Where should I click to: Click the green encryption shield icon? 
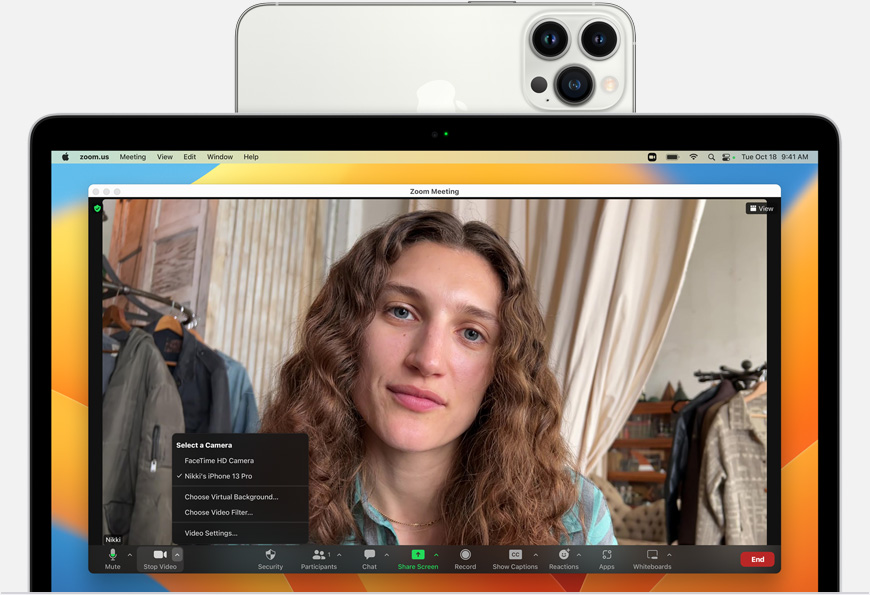point(98,209)
